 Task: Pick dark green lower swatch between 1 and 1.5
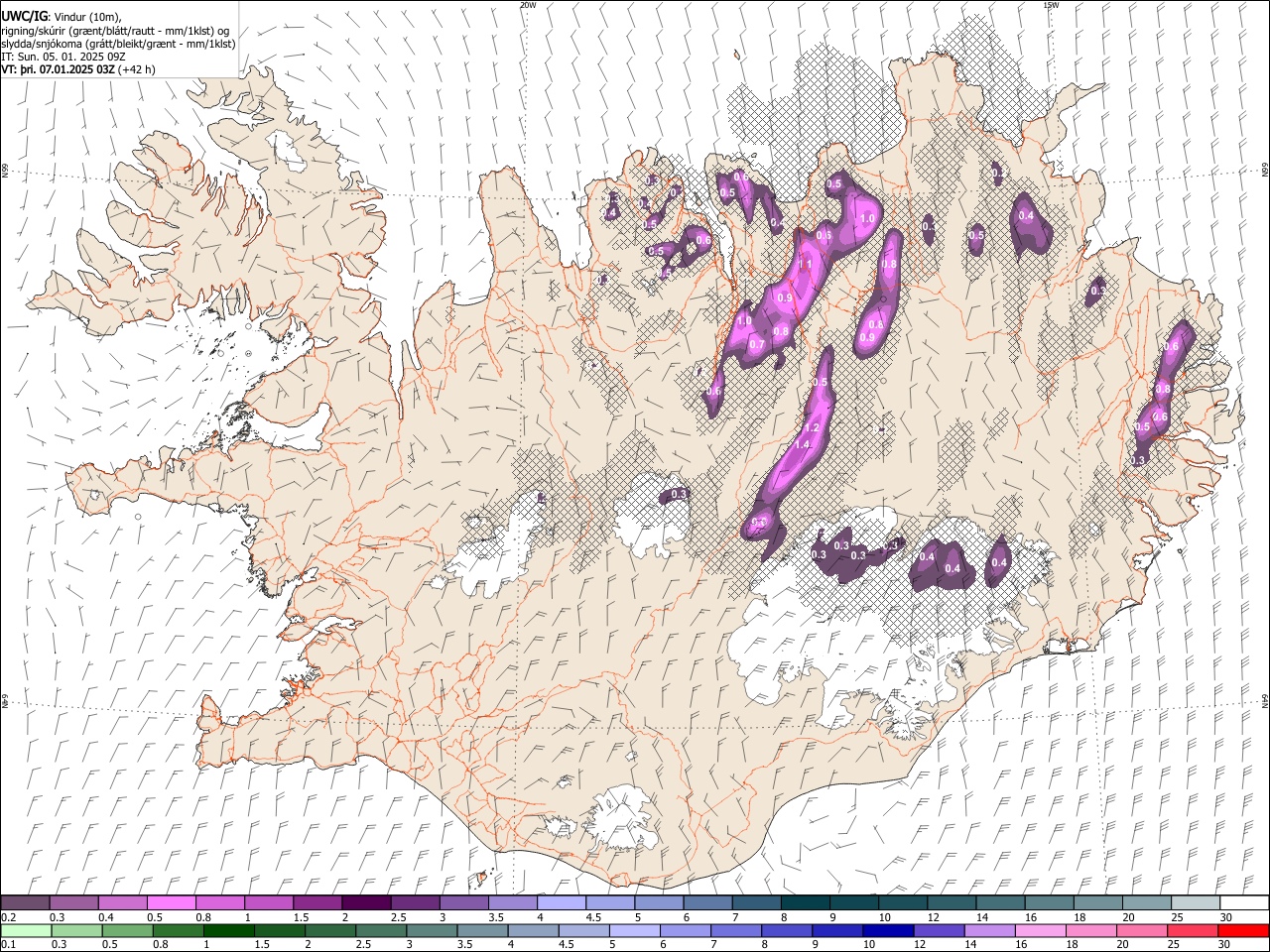click(x=229, y=930)
